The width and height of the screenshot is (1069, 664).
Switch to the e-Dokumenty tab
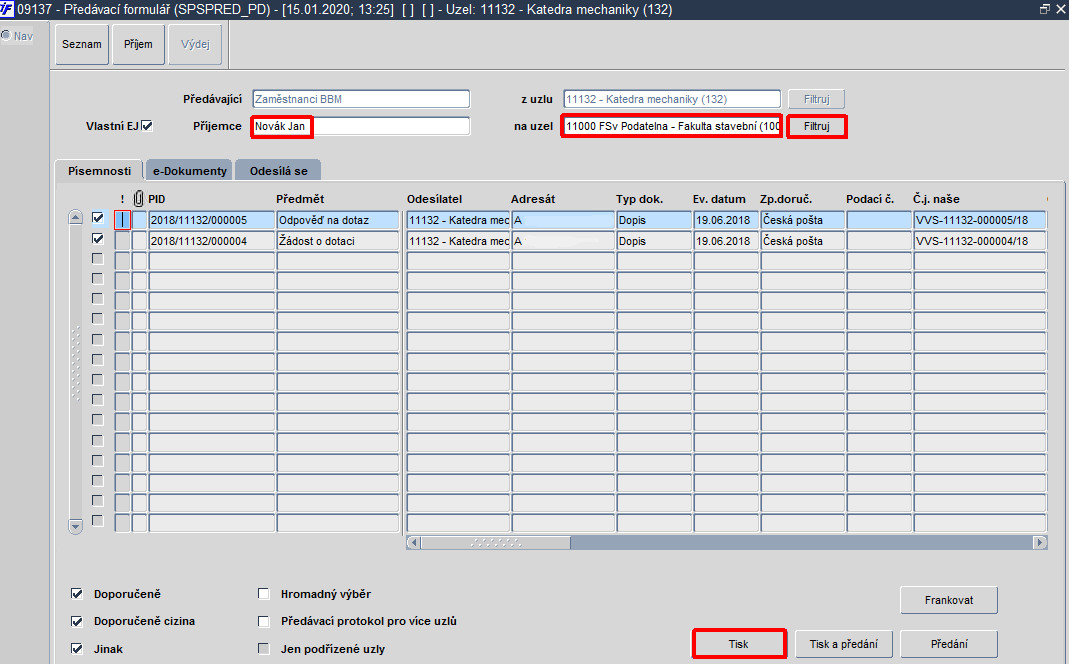coord(190,170)
